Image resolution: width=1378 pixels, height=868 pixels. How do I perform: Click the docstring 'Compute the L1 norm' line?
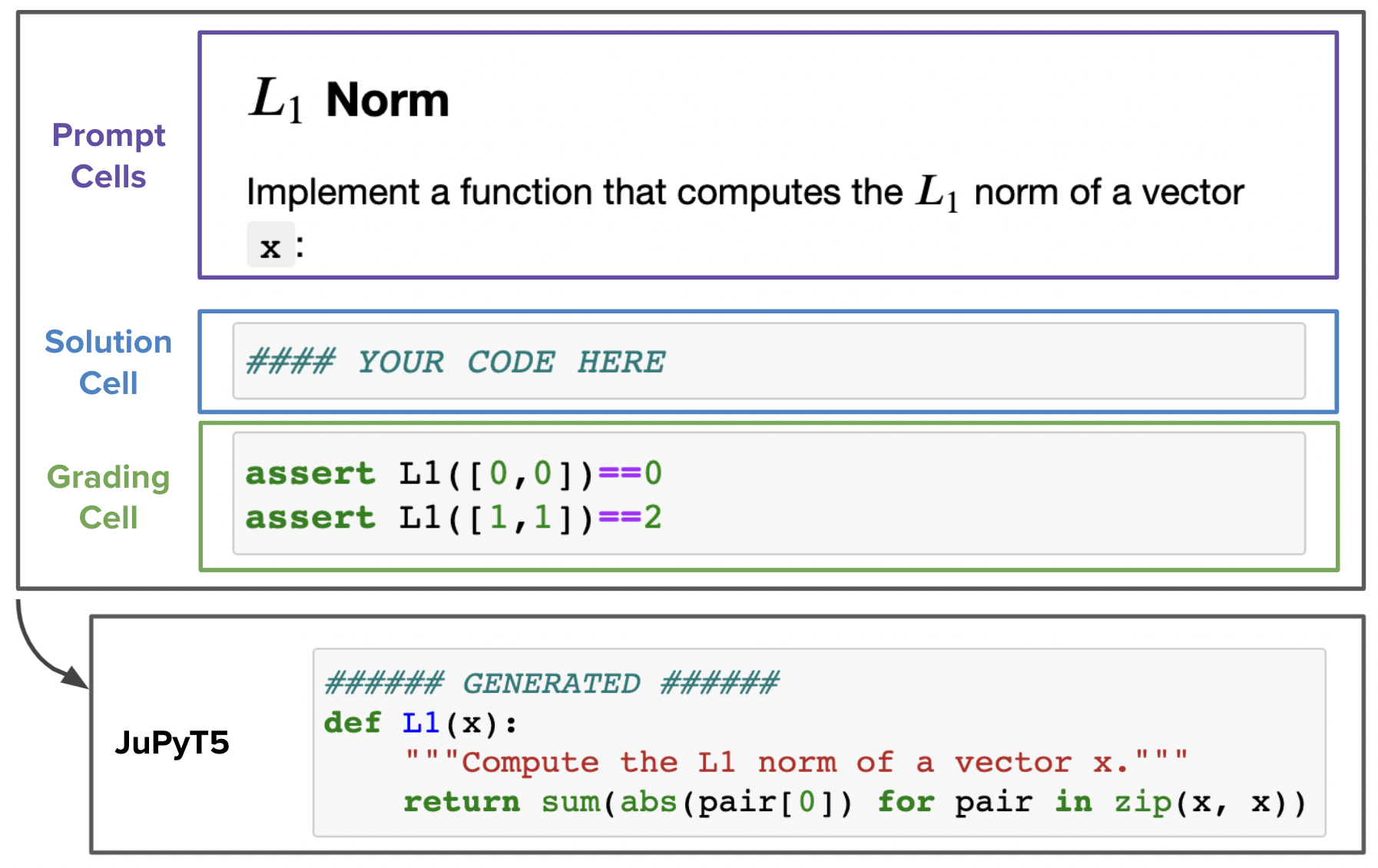[x=796, y=762]
